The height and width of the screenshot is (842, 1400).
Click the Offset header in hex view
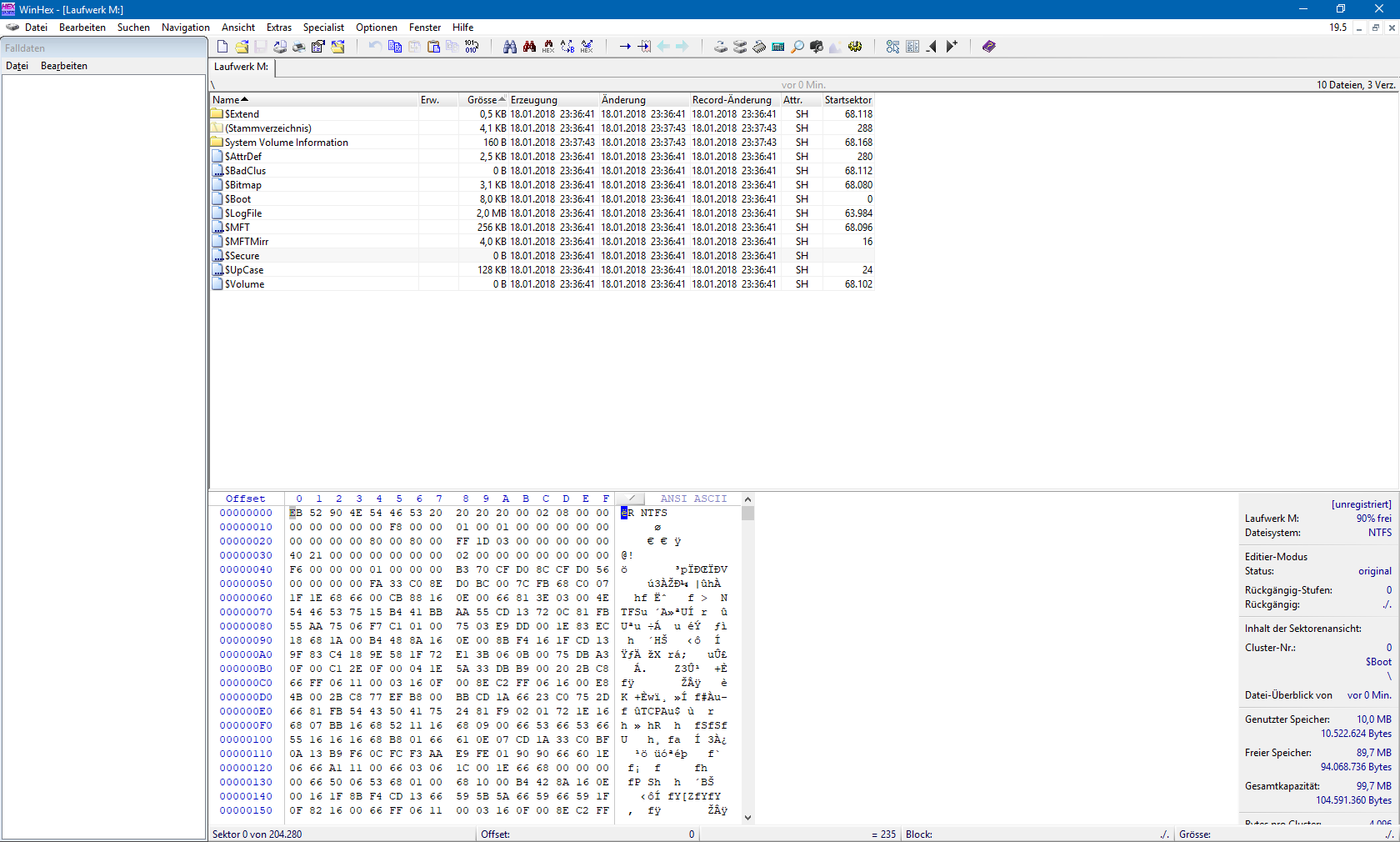pos(246,499)
